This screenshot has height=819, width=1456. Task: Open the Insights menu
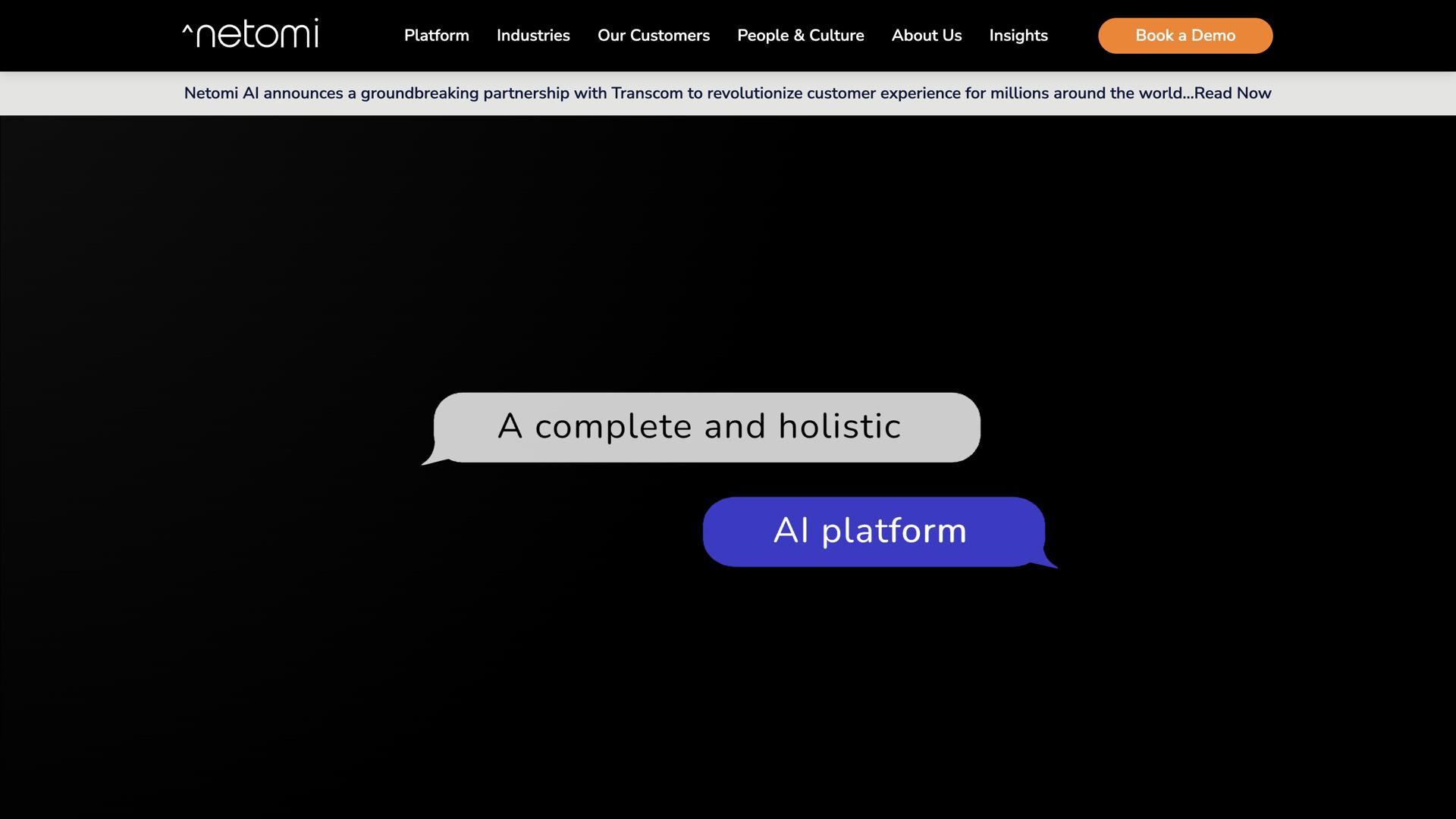[x=1018, y=36]
